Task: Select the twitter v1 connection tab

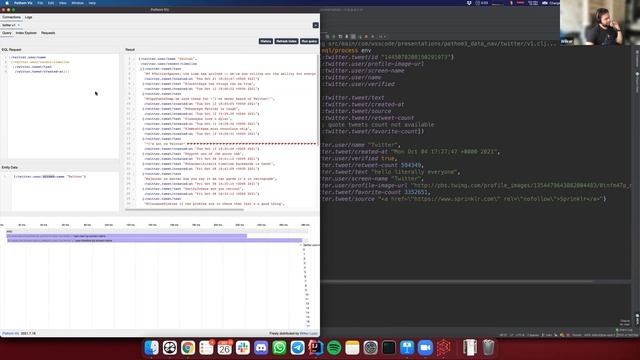Action: point(9,25)
